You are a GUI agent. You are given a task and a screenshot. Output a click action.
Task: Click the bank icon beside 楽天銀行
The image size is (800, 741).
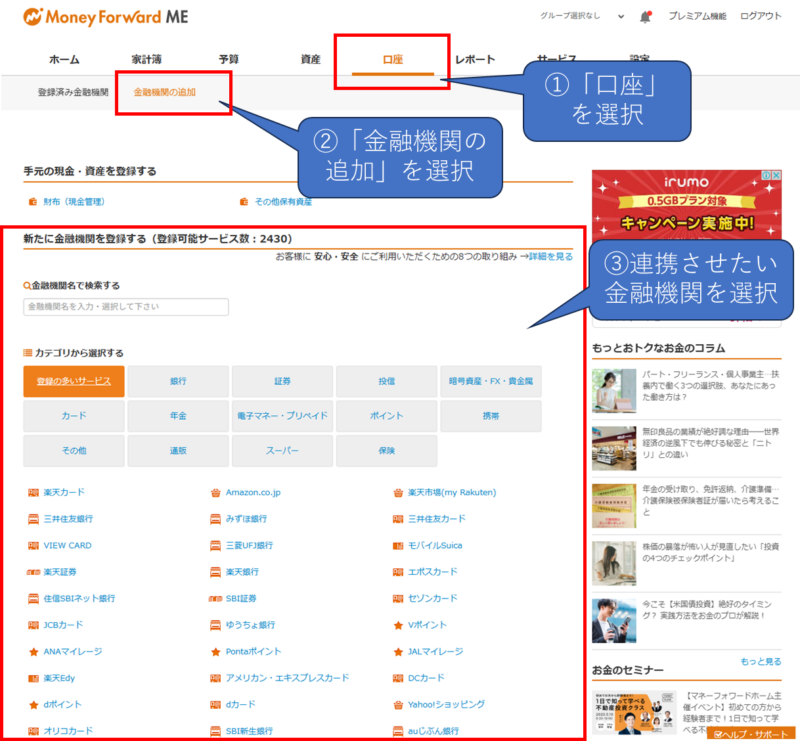point(215,572)
